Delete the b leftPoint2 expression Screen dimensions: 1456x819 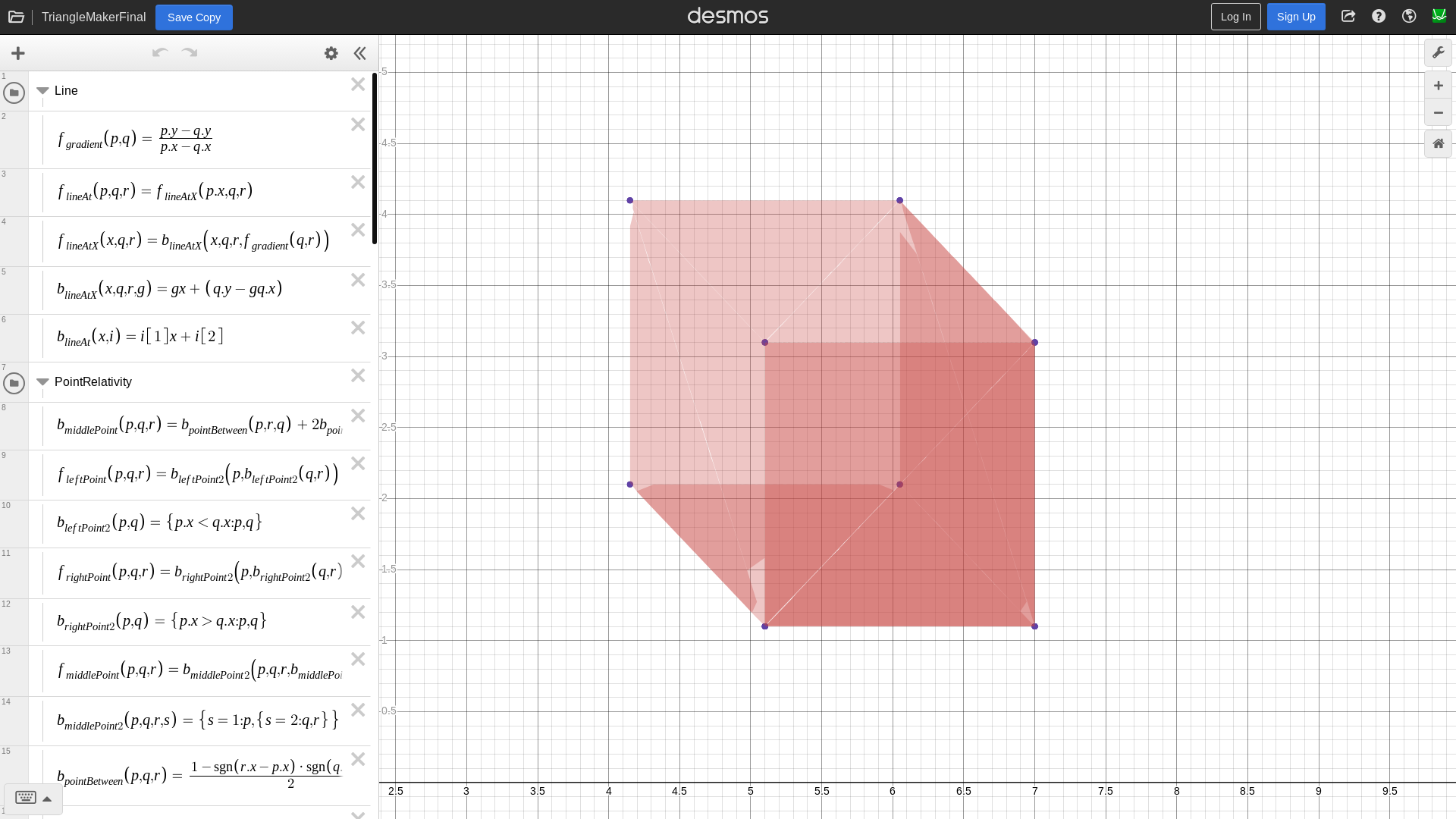point(358,513)
